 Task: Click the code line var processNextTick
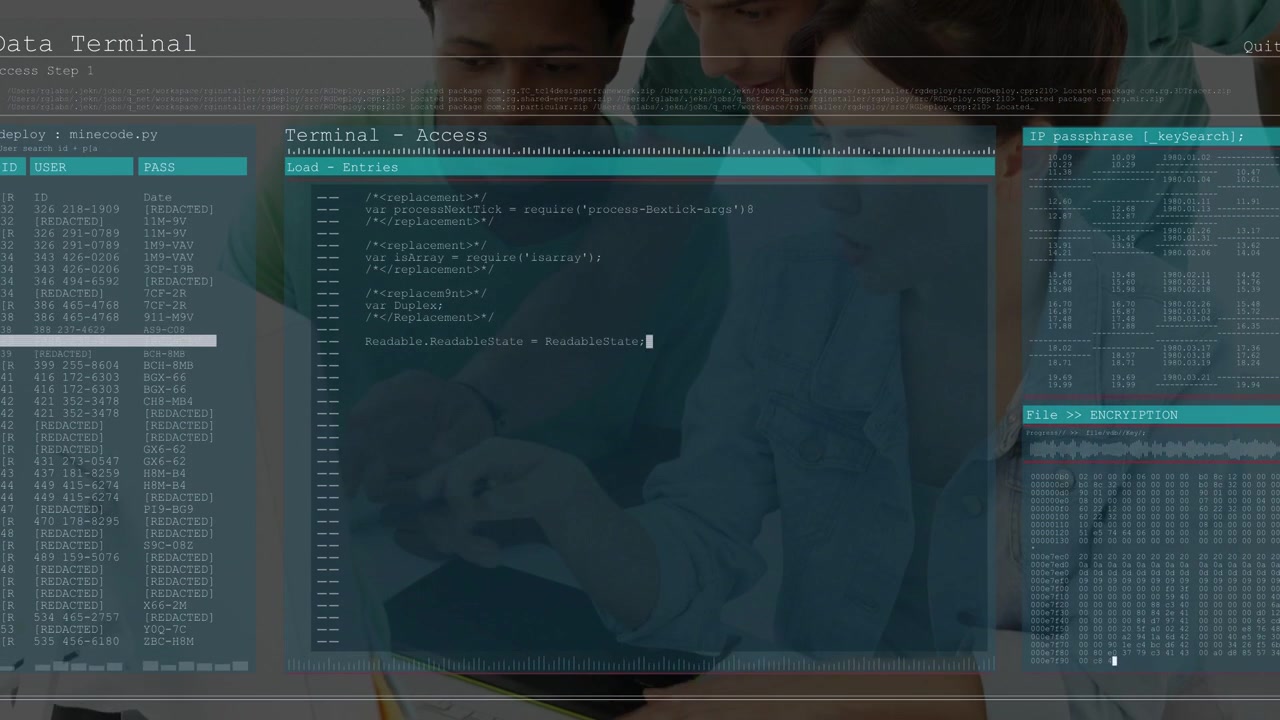[559, 209]
